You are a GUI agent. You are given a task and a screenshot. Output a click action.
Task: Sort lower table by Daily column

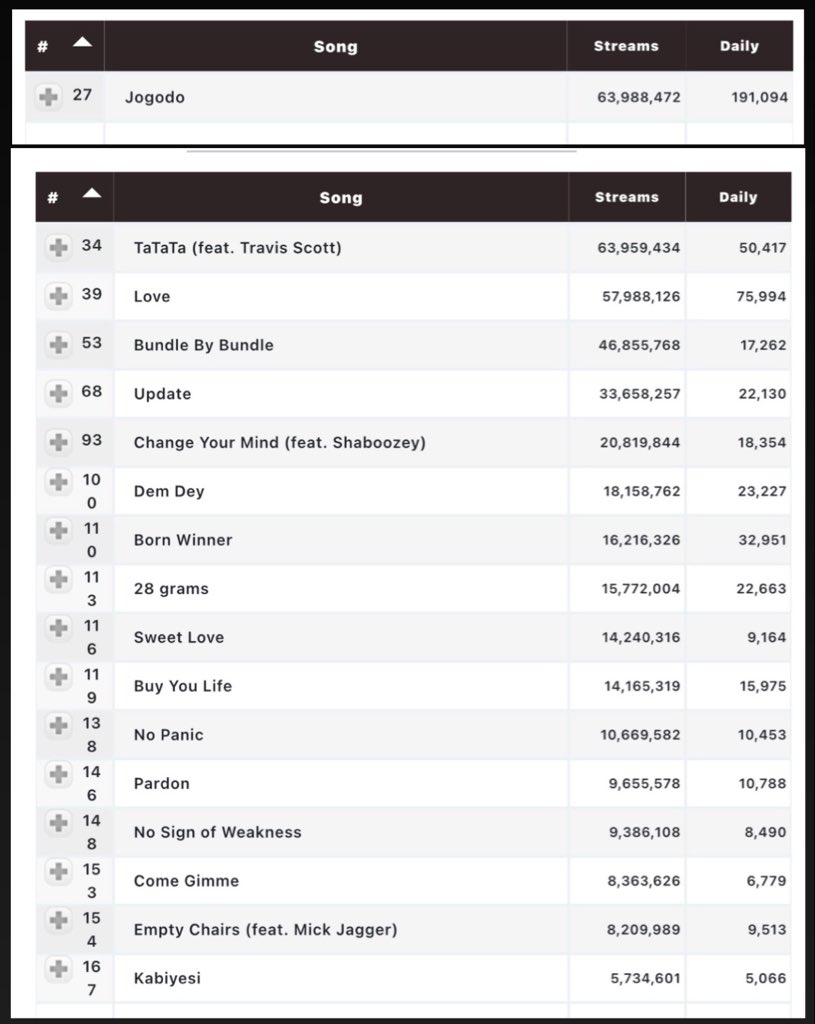pyautogui.click(x=739, y=197)
